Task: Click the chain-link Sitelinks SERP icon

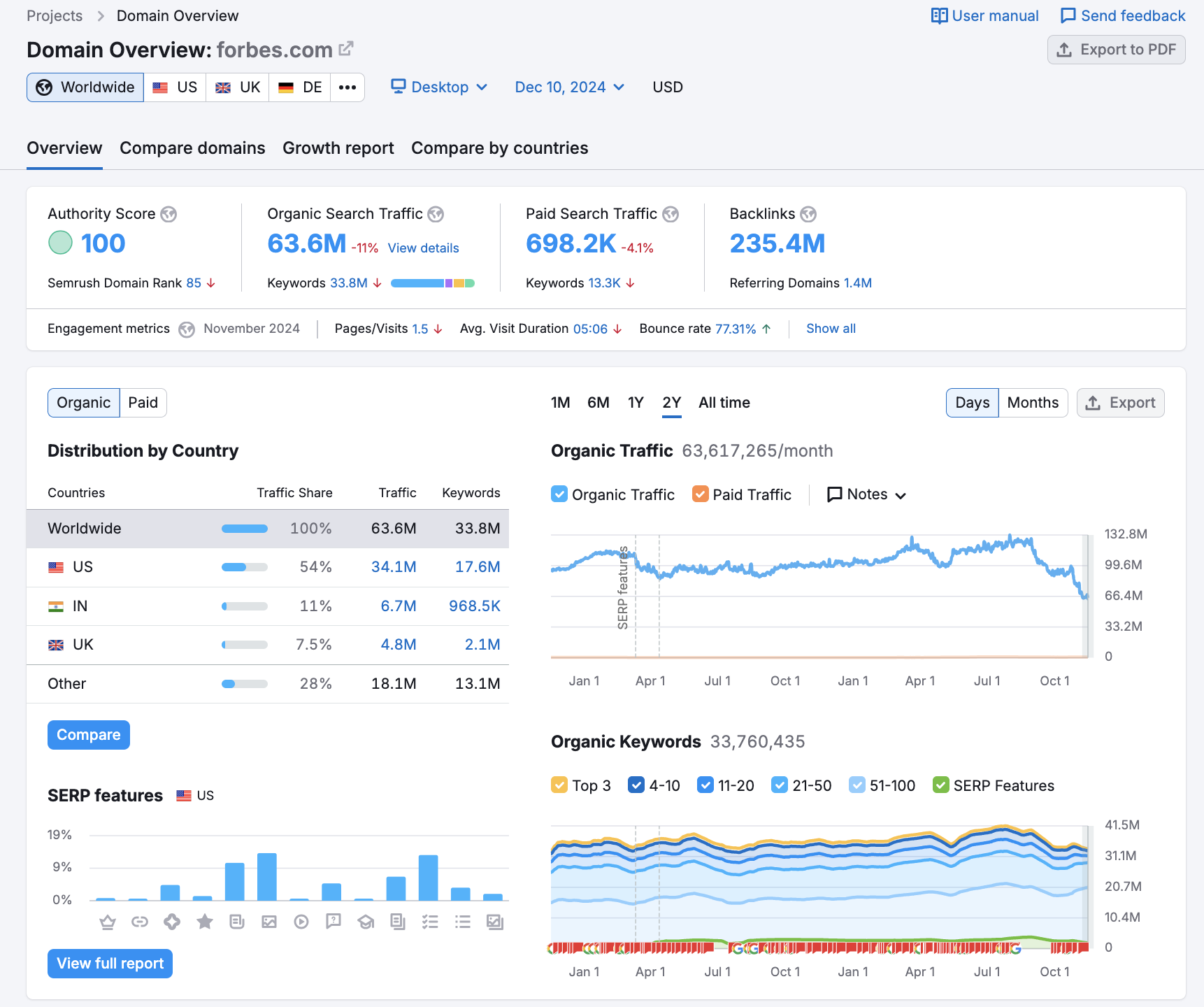Action: click(140, 922)
